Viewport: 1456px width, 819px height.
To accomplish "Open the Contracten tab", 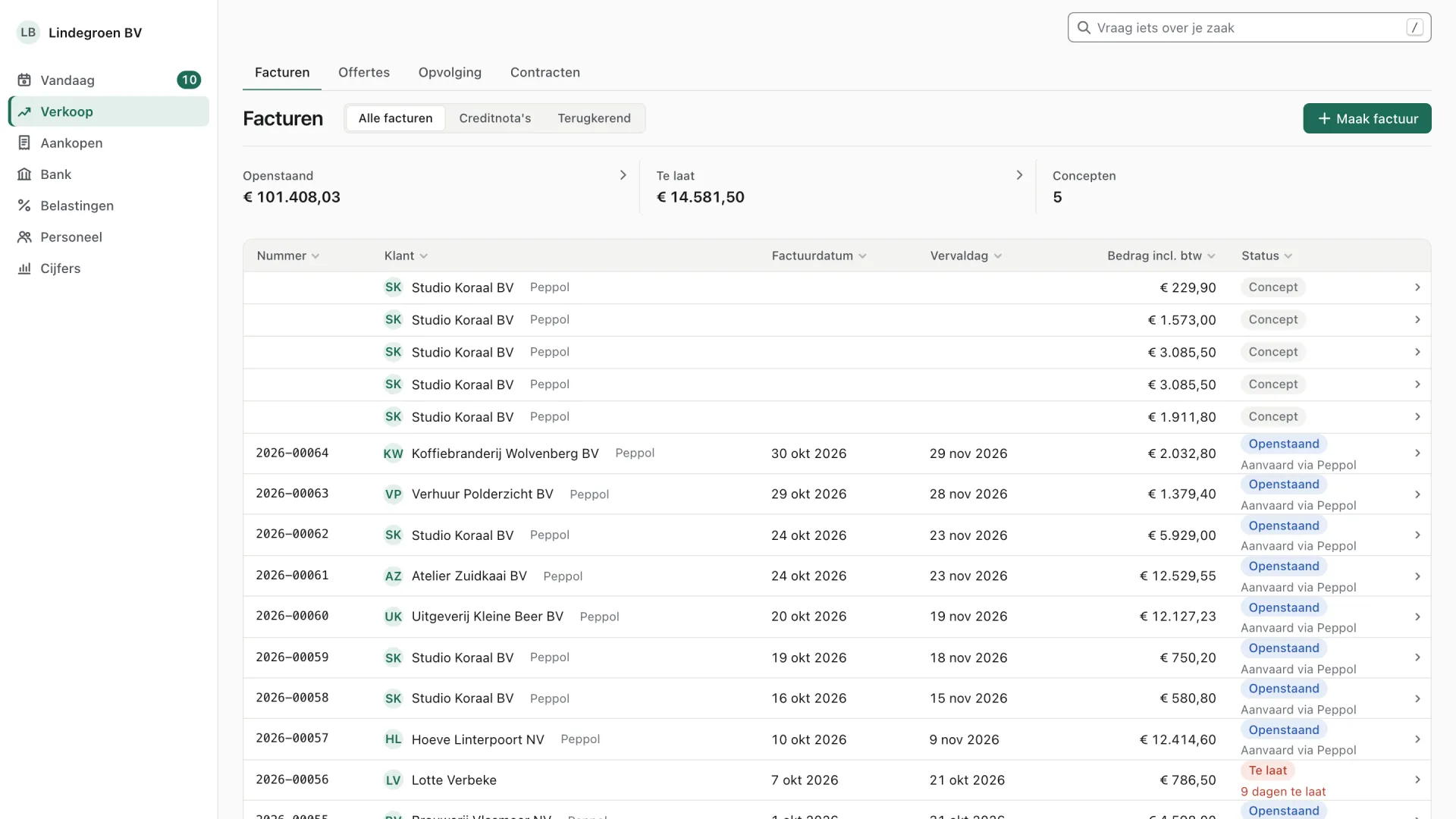I will coord(545,73).
